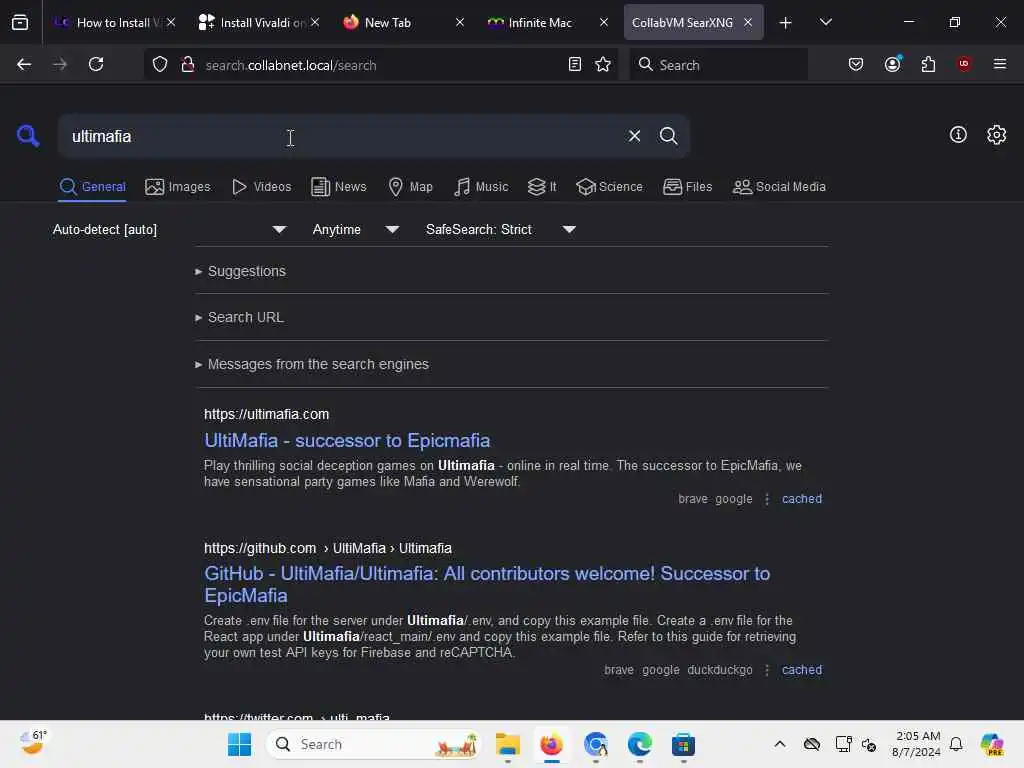Open Firefox View button
This screenshot has height=768, width=1024.
[x=20, y=22]
